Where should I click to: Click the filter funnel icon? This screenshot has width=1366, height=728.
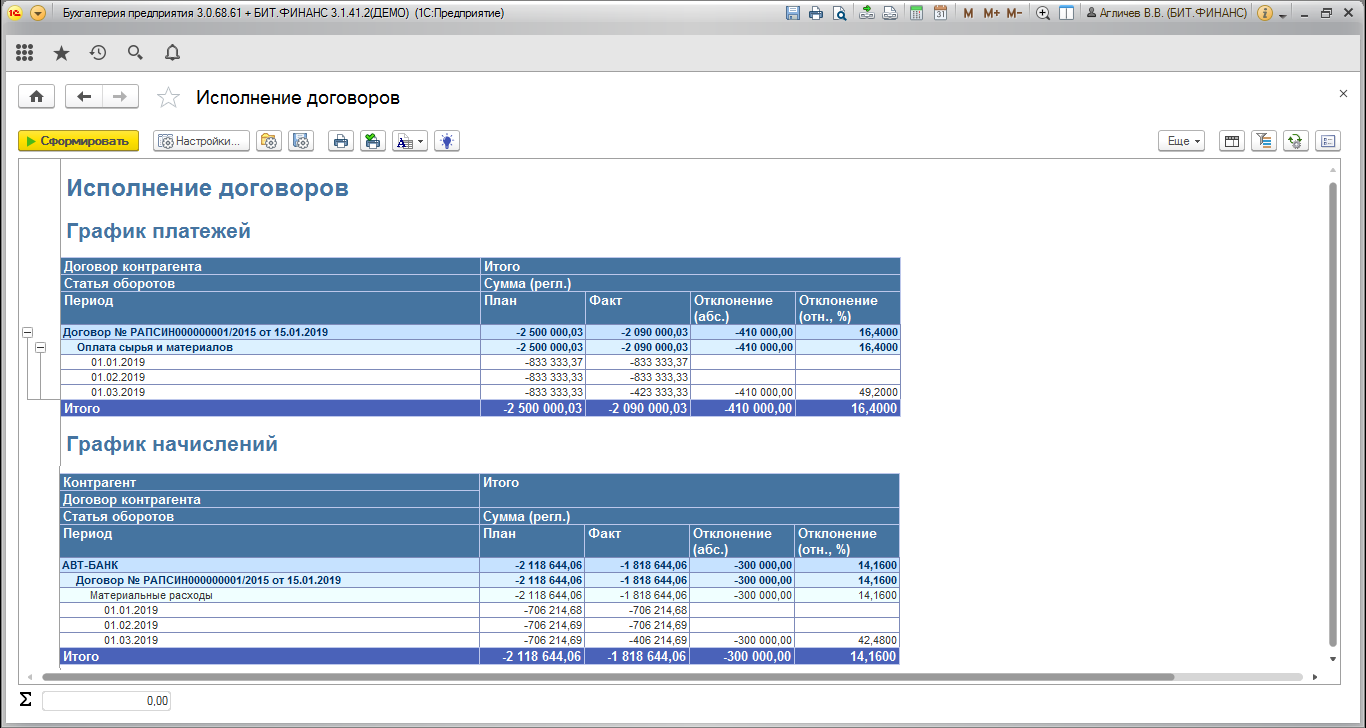1264,141
